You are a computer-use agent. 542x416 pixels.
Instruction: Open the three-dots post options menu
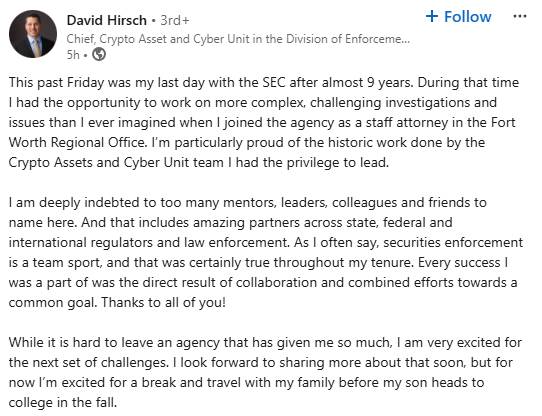(x=520, y=16)
